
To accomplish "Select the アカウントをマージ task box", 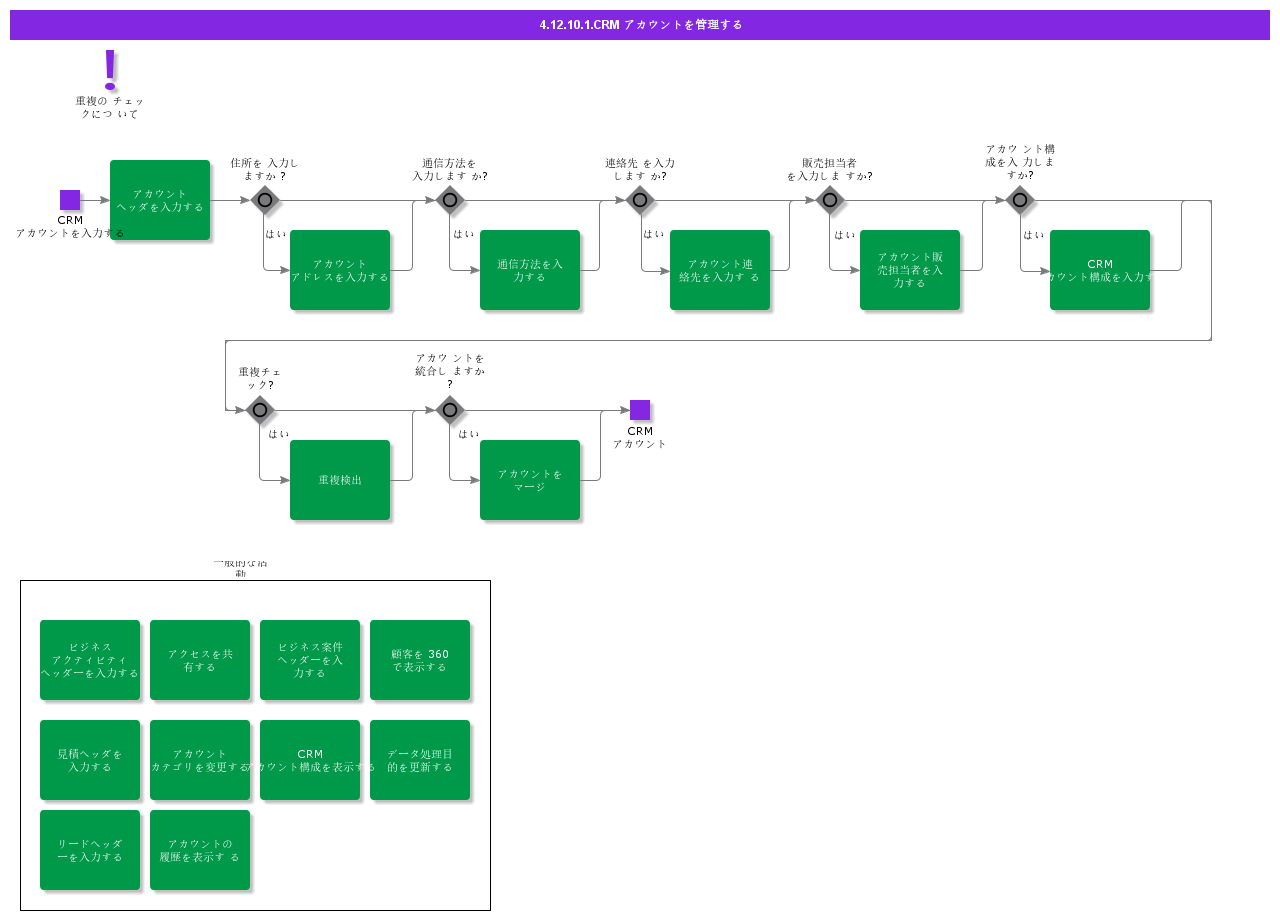I will 530,480.
